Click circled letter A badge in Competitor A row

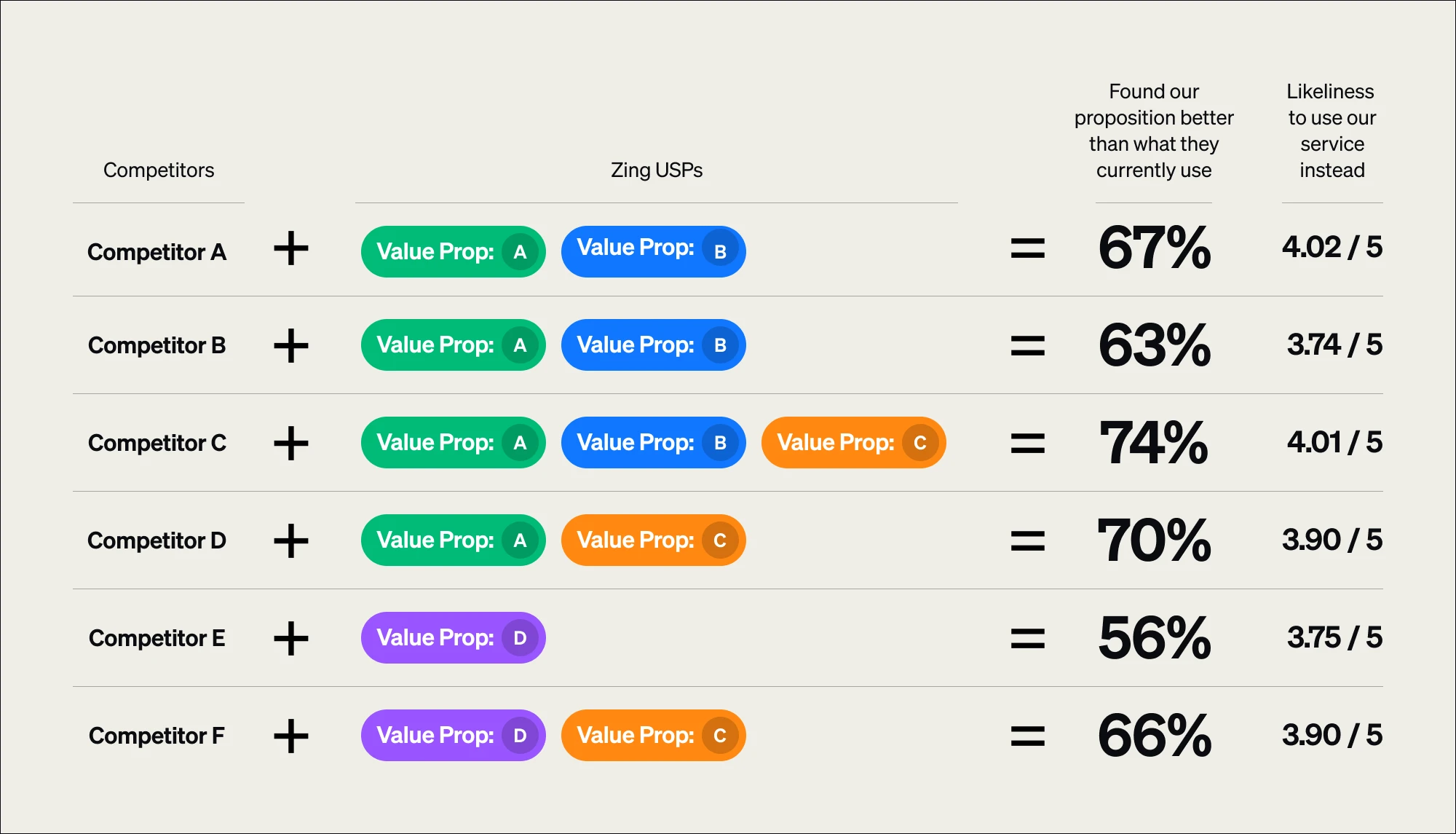tap(520, 252)
